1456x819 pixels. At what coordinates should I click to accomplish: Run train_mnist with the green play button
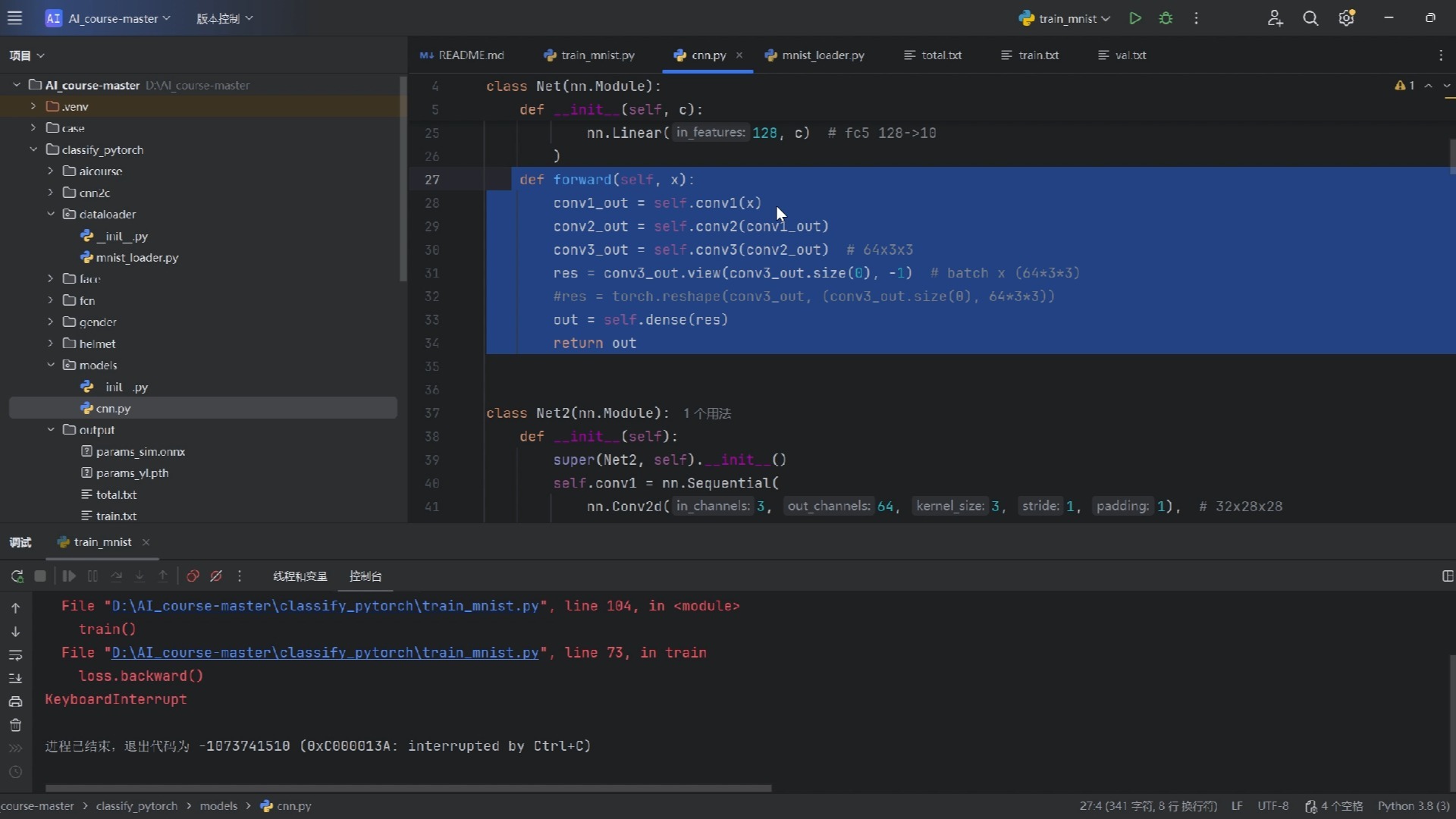click(x=1135, y=18)
